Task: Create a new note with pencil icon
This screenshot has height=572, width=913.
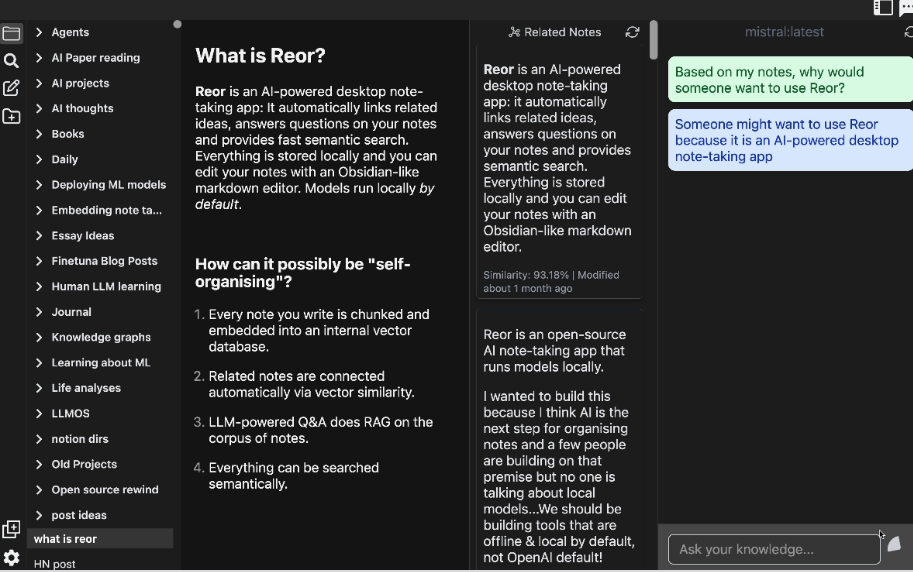Action: [11, 88]
